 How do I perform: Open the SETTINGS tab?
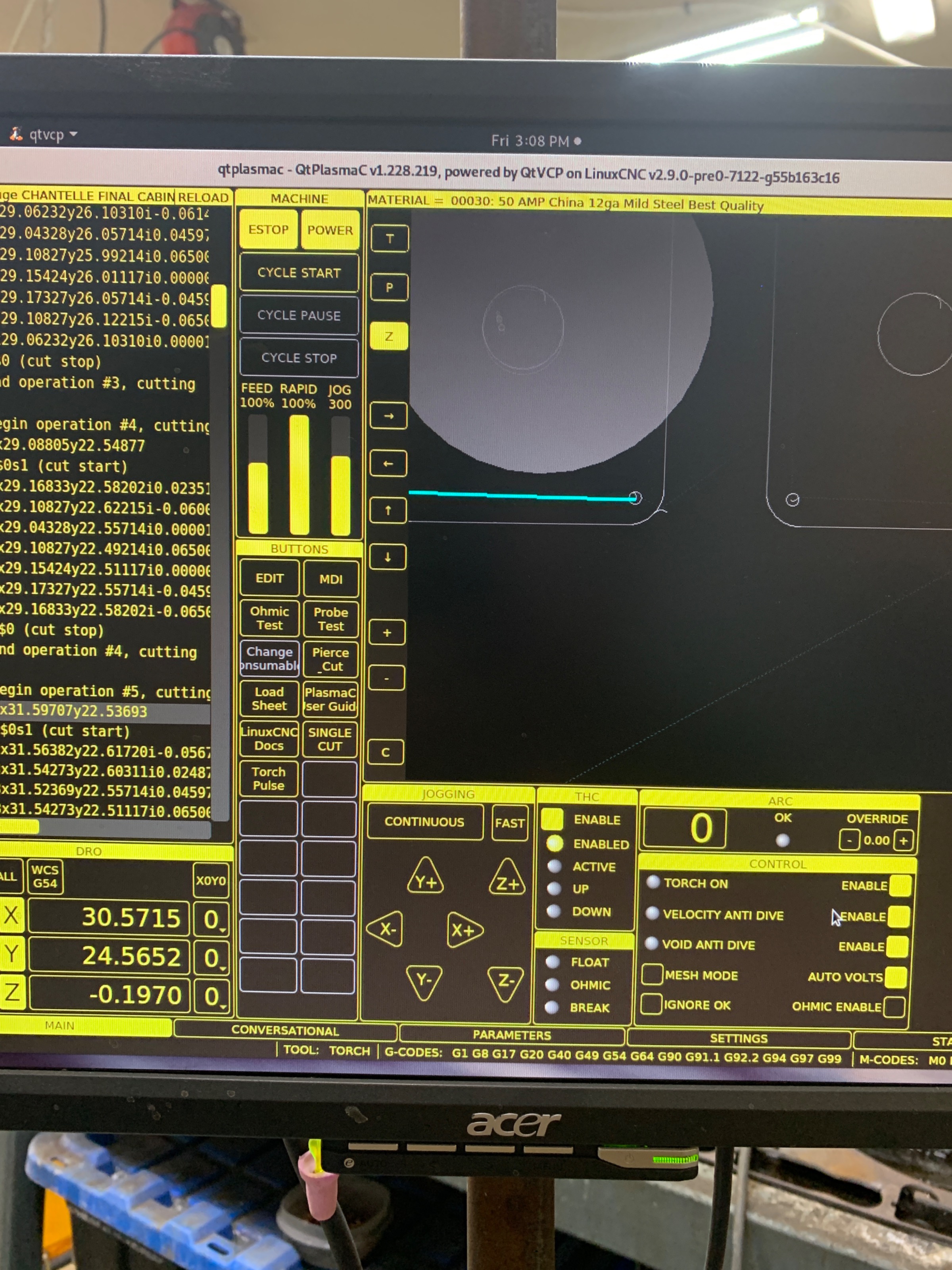pos(739,1039)
